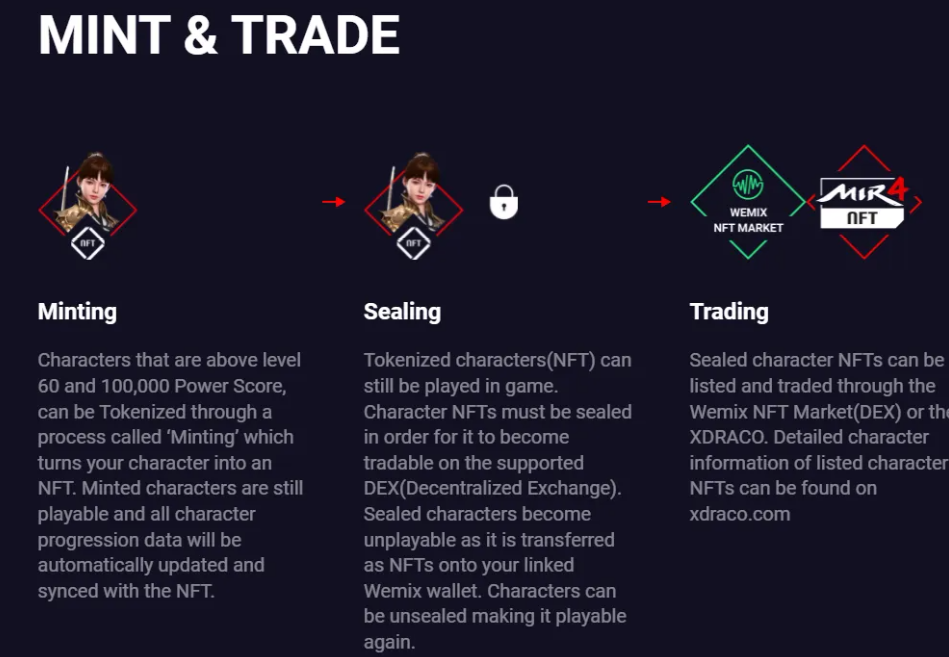Click the NFT badge under Minting character

click(88, 243)
